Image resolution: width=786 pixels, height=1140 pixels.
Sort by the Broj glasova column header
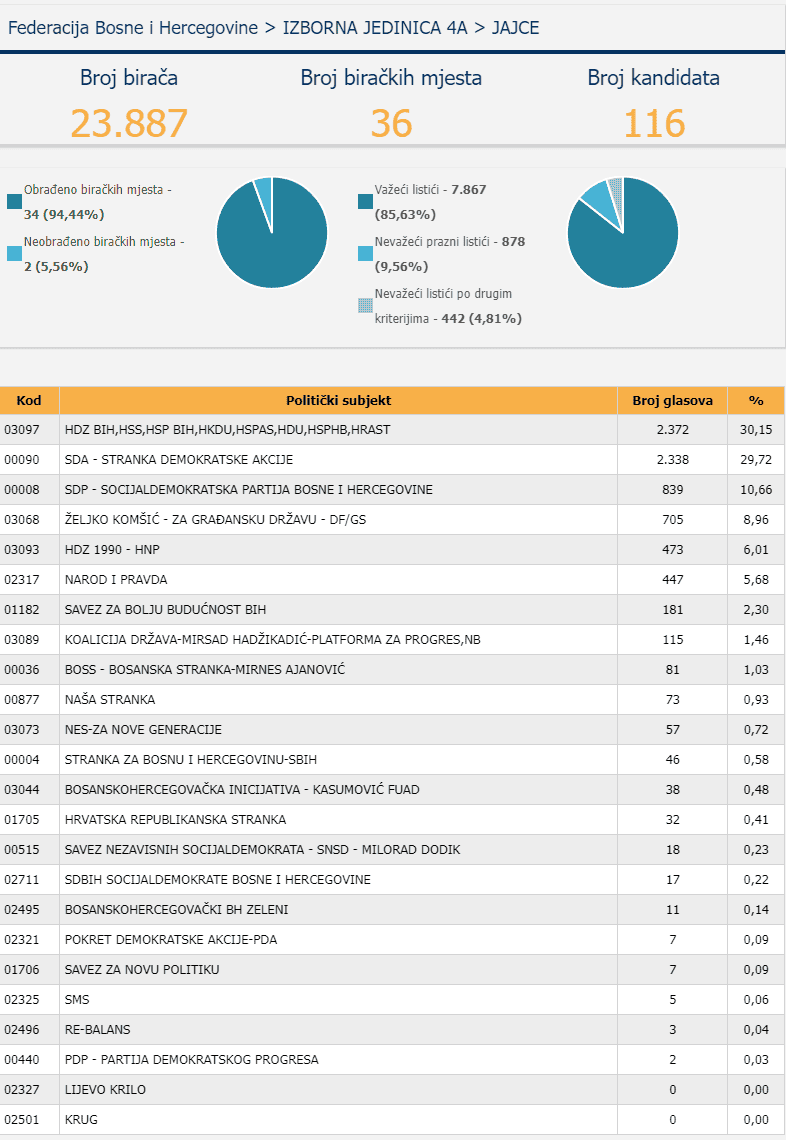tap(672, 400)
